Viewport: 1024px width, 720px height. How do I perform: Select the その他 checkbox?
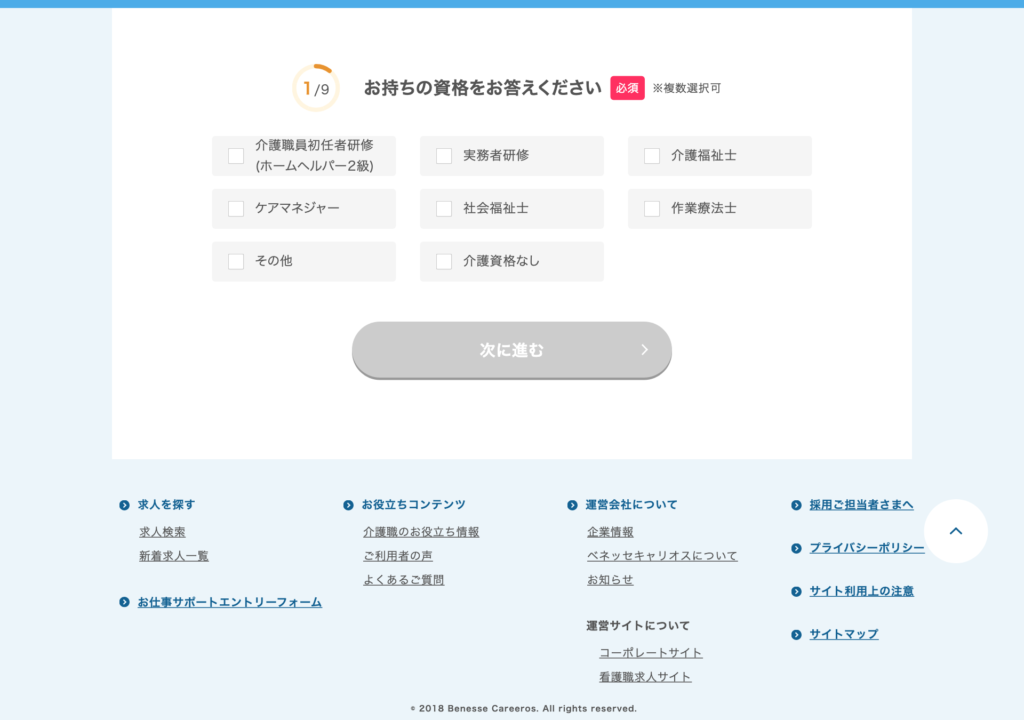tap(236, 261)
